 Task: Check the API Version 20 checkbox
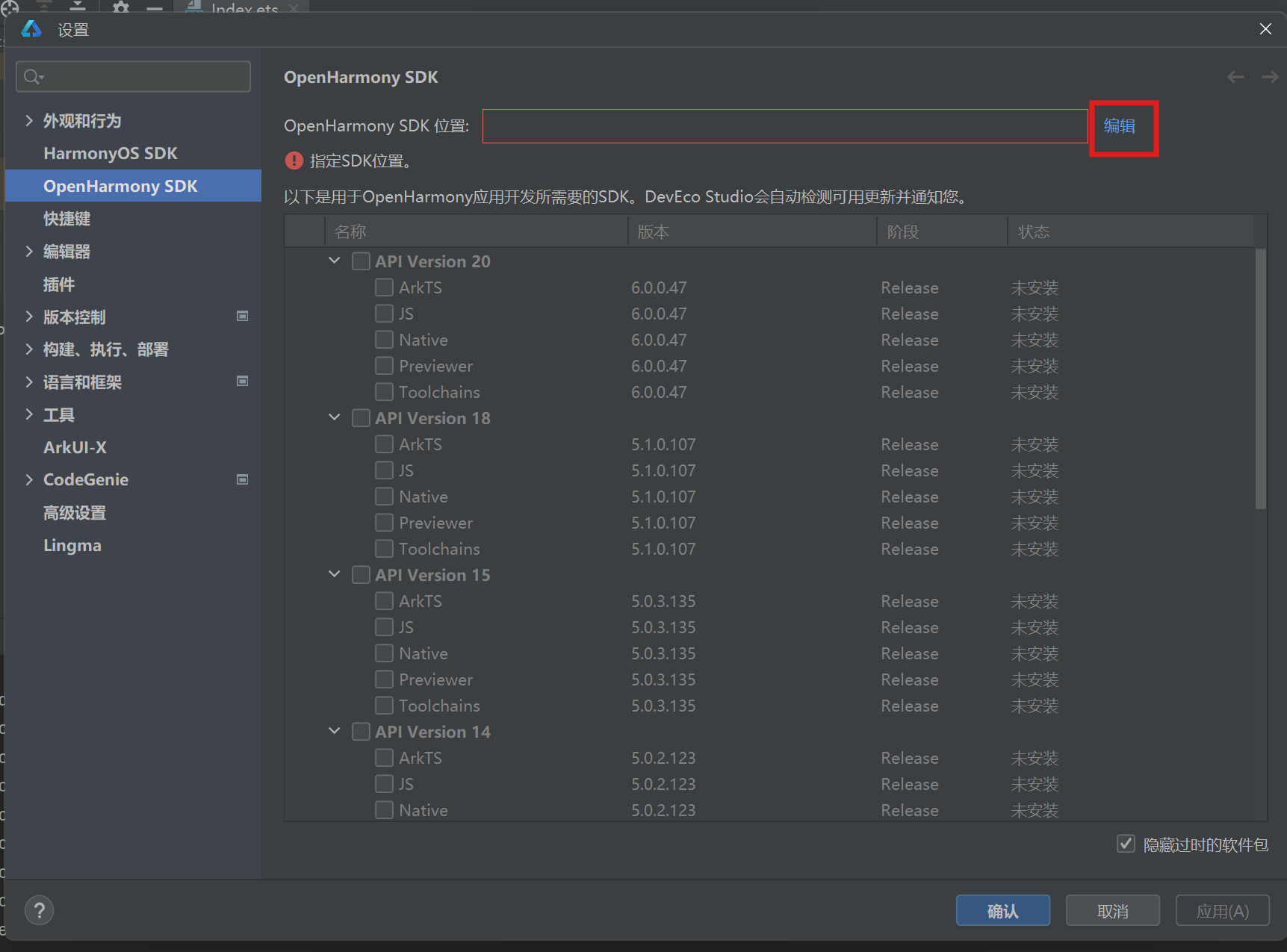click(x=361, y=261)
